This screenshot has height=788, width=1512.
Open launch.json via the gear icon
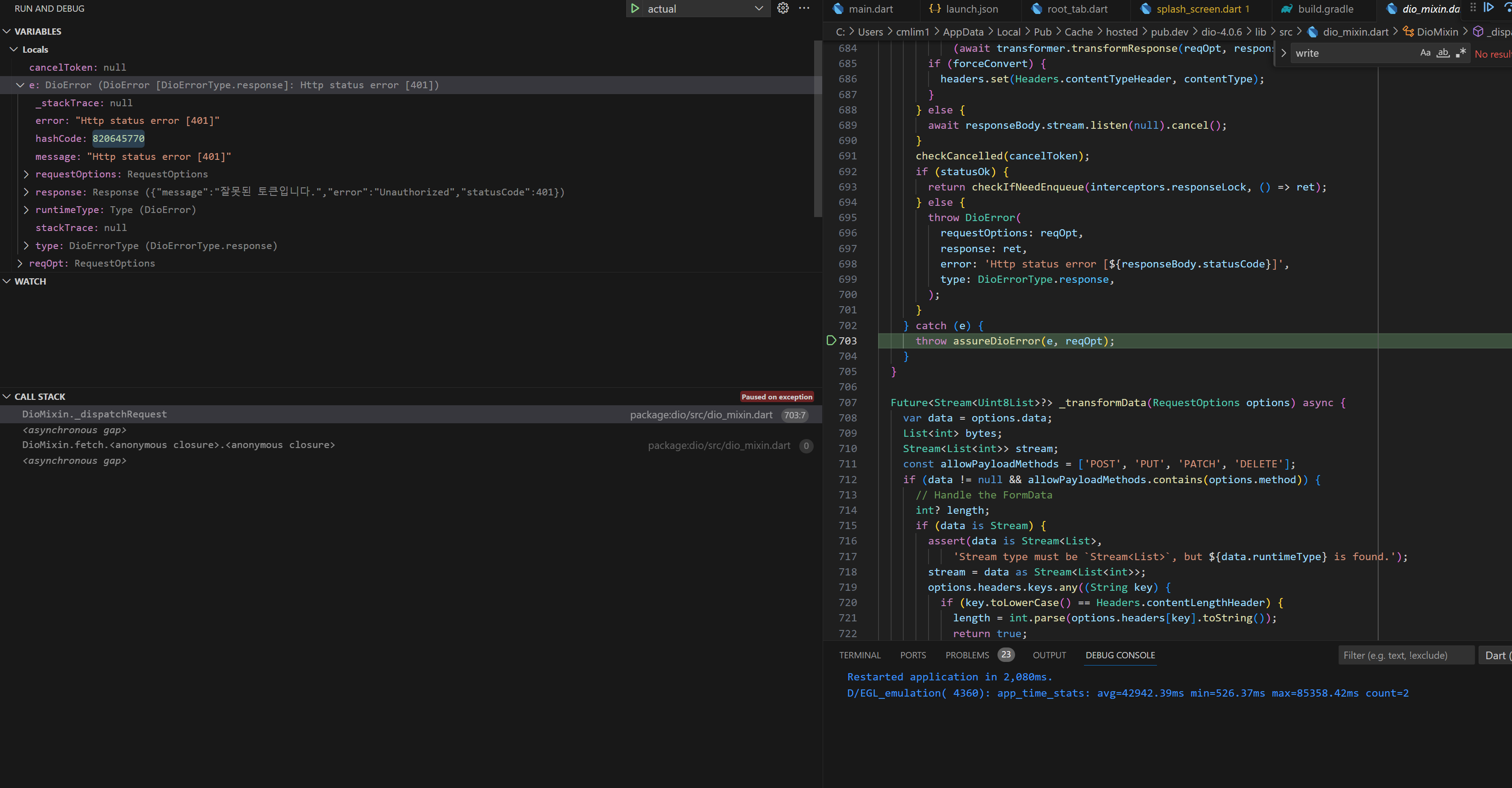tap(783, 8)
